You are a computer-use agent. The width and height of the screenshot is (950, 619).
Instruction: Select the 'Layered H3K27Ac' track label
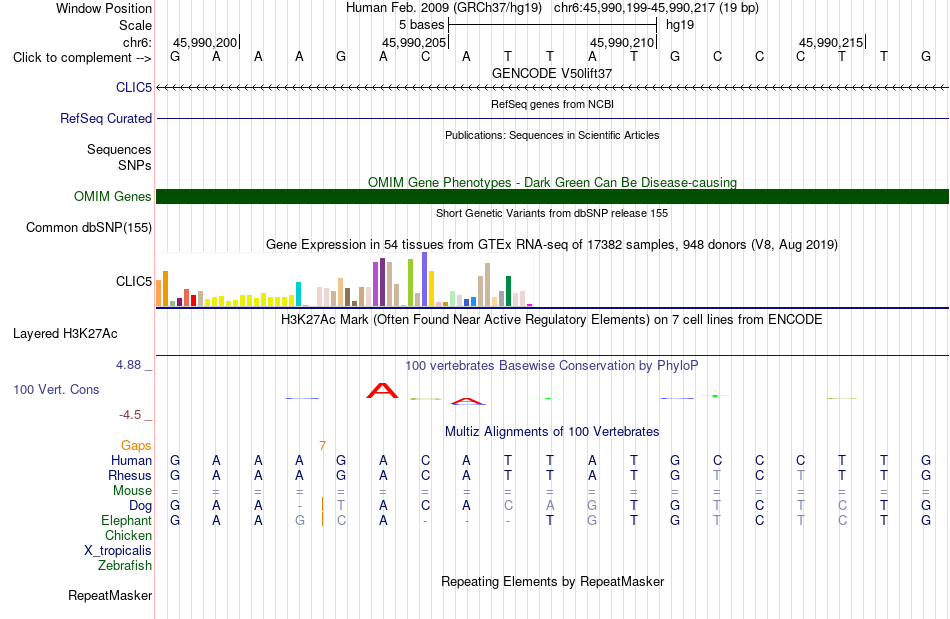(x=65, y=333)
